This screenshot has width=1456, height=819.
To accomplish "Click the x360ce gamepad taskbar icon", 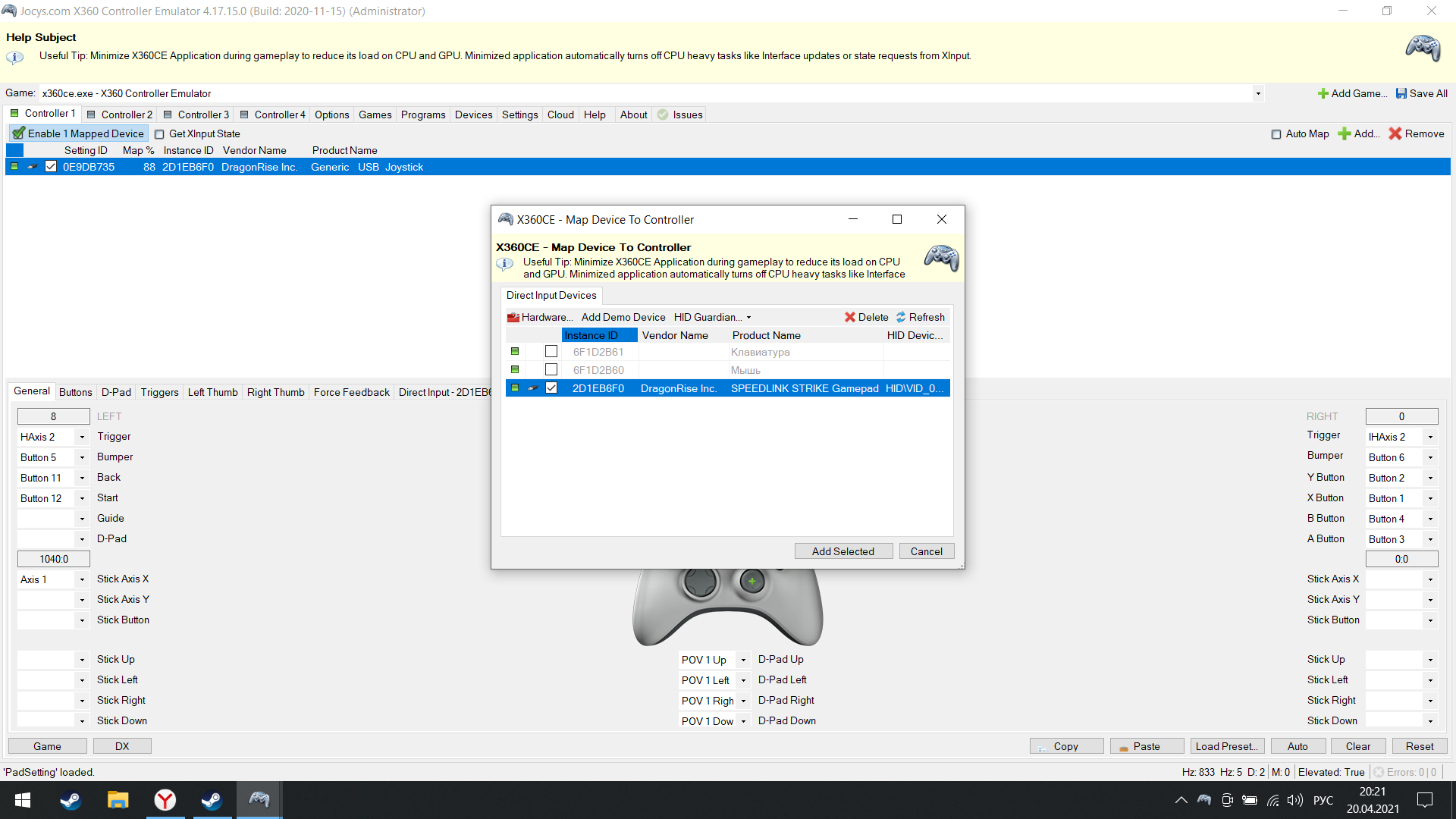I will click(259, 800).
